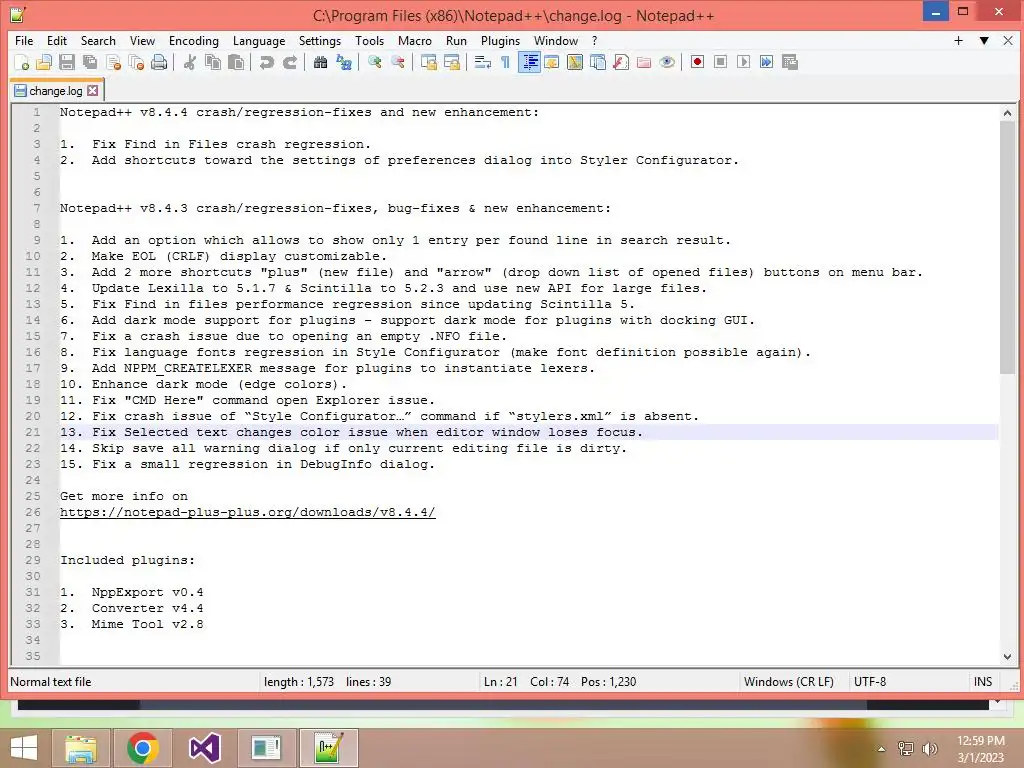Click the Redo arrow icon
The image size is (1024, 768).
290,62
